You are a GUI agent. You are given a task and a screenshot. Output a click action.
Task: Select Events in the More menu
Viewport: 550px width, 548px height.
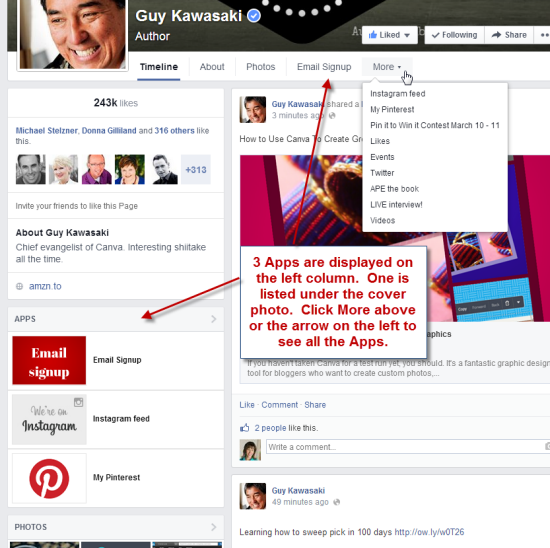tap(382, 157)
